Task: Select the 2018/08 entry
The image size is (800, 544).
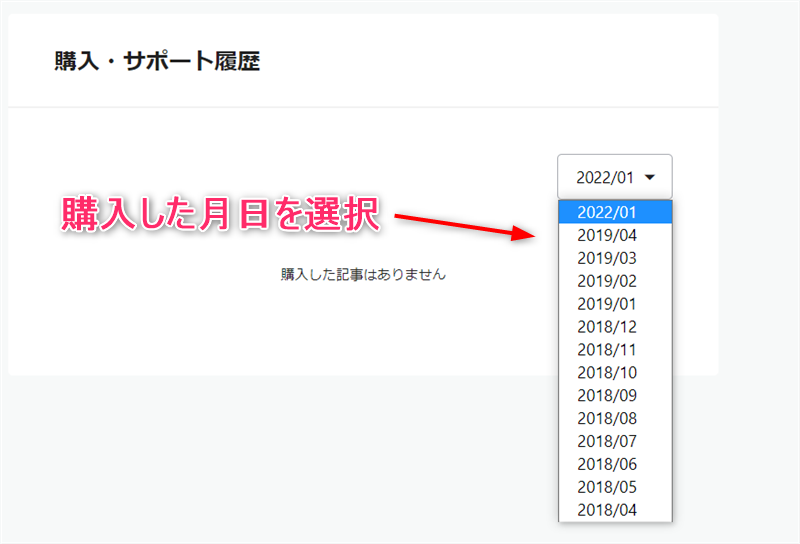Action: (x=615, y=418)
